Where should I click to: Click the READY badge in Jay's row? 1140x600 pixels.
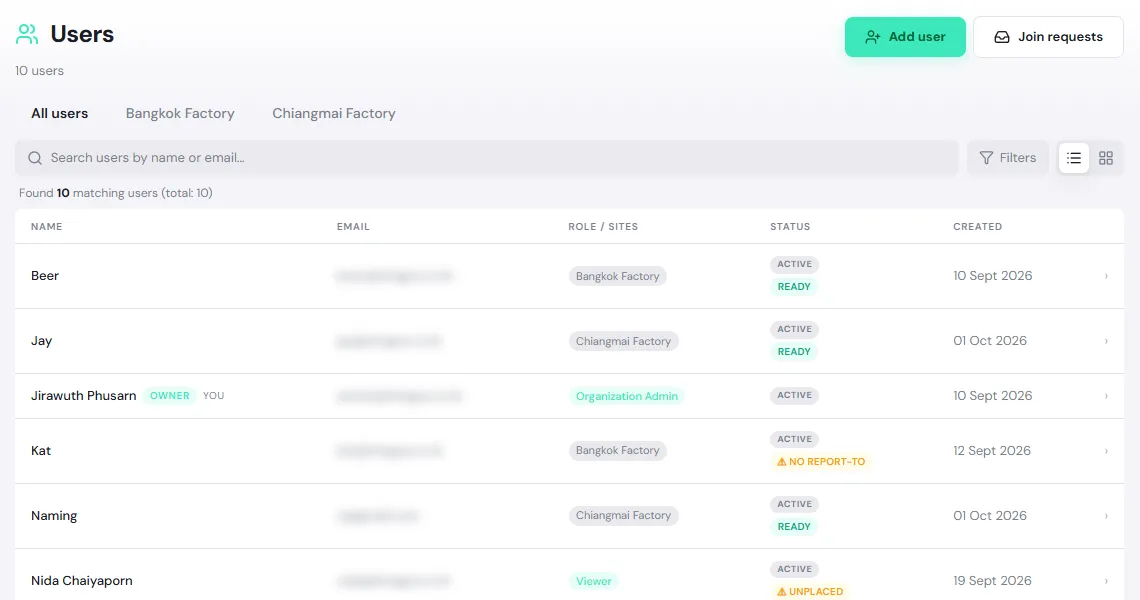(794, 351)
